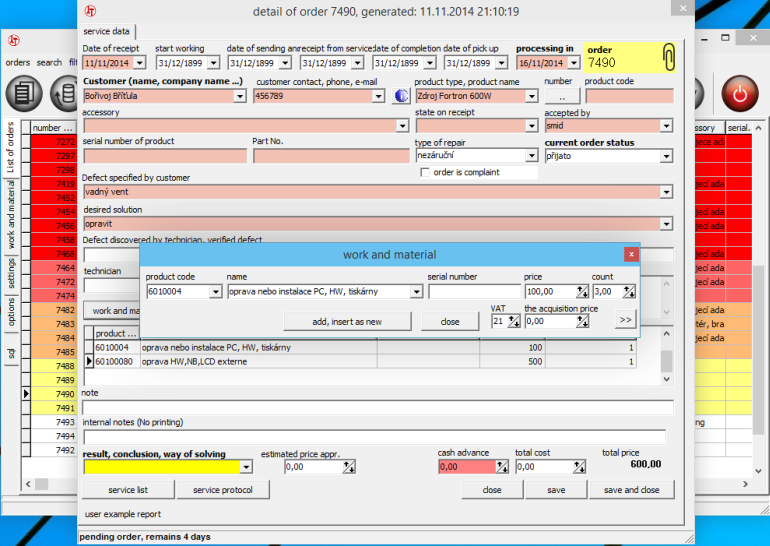This screenshot has width=770, height=546.
Task: Expand the processing in date dropdown
Action: (x=574, y=63)
